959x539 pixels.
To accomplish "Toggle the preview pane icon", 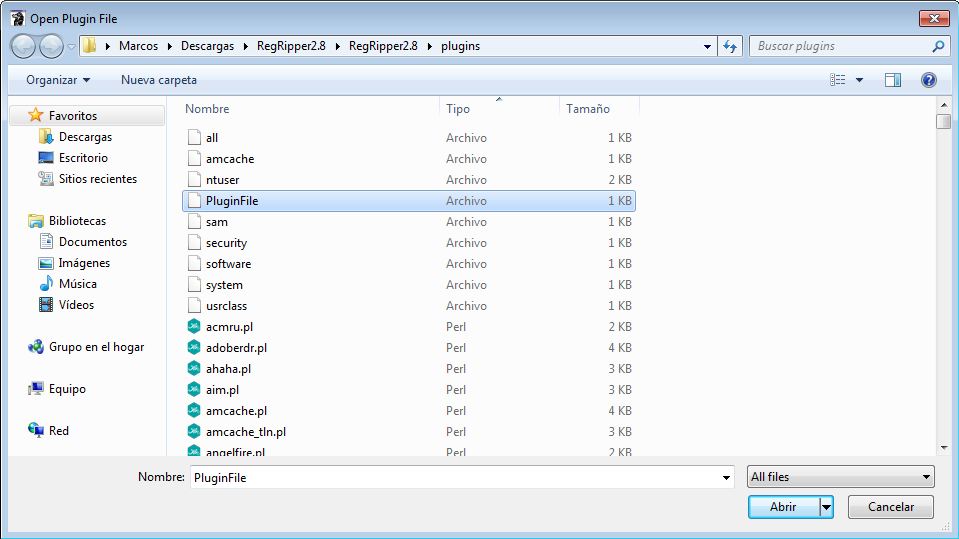I will tap(893, 80).
